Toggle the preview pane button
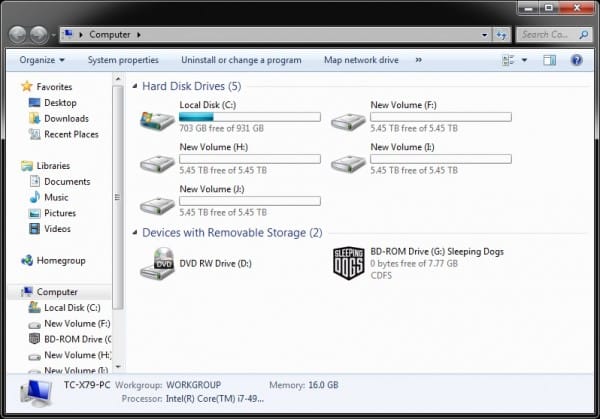 (549, 60)
